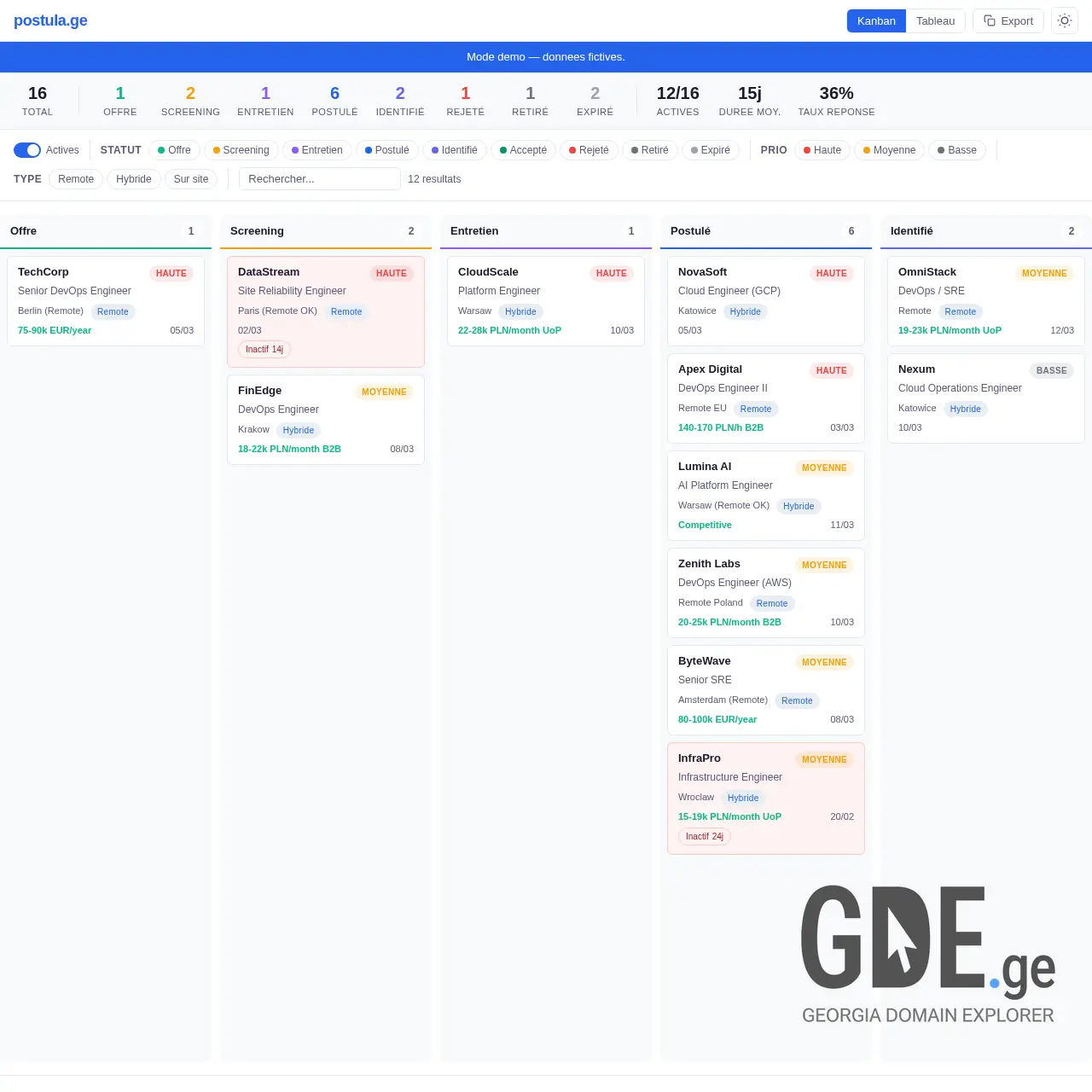Click the '12 resultats' count text
The width and height of the screenshot is (1092, 1092).
(434, 179)
